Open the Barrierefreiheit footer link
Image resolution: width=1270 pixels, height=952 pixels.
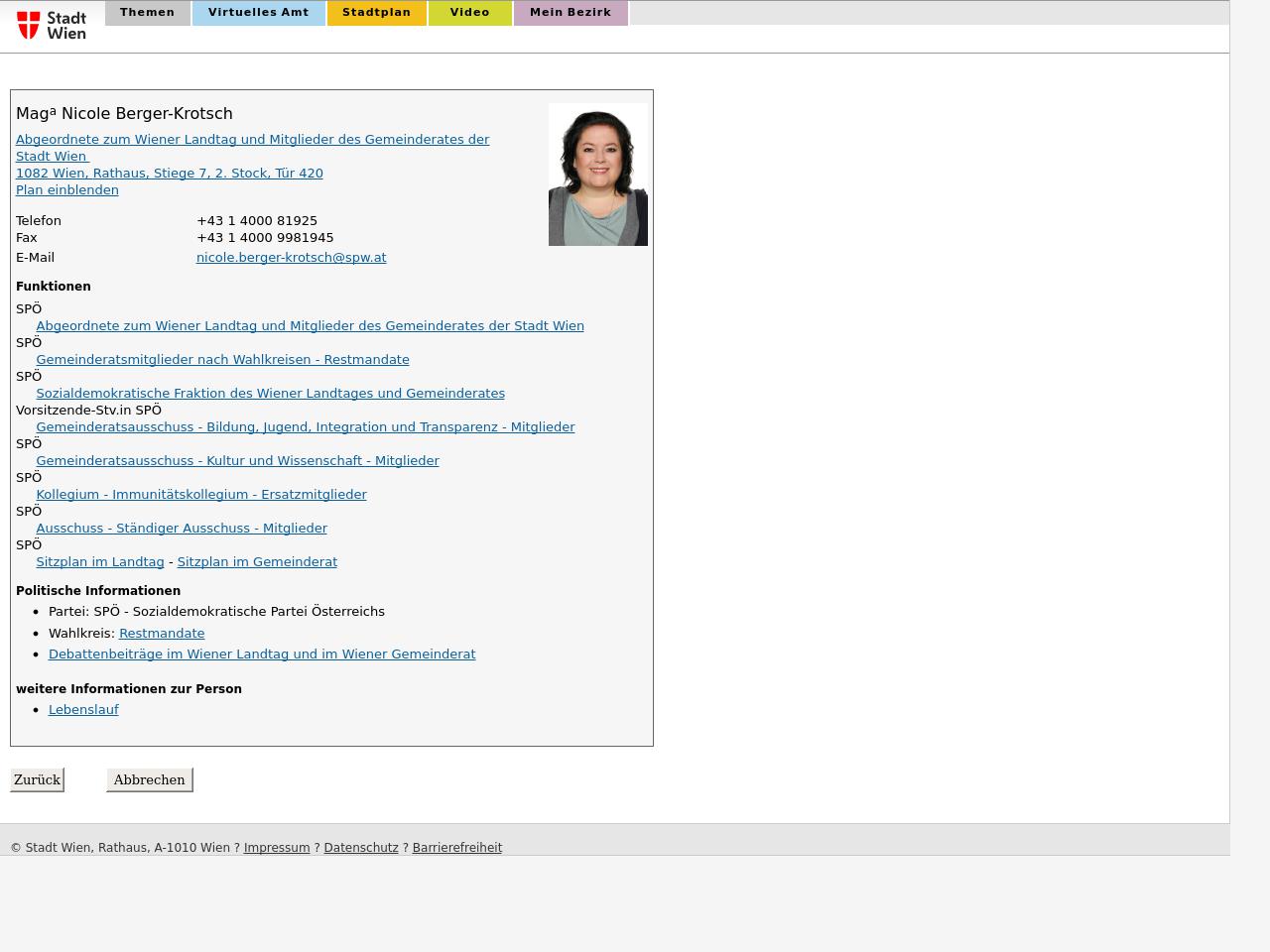point(457,848)
